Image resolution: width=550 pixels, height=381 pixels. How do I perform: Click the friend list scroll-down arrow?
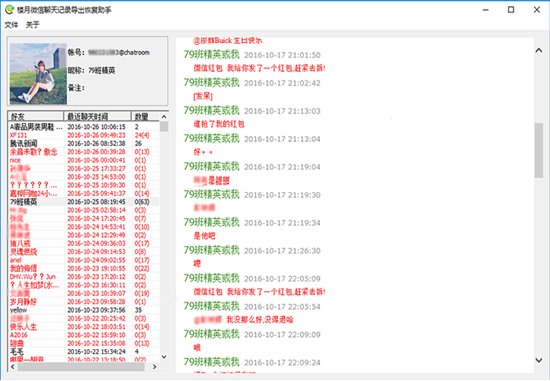pyautogui.click(x=164, y=356)
